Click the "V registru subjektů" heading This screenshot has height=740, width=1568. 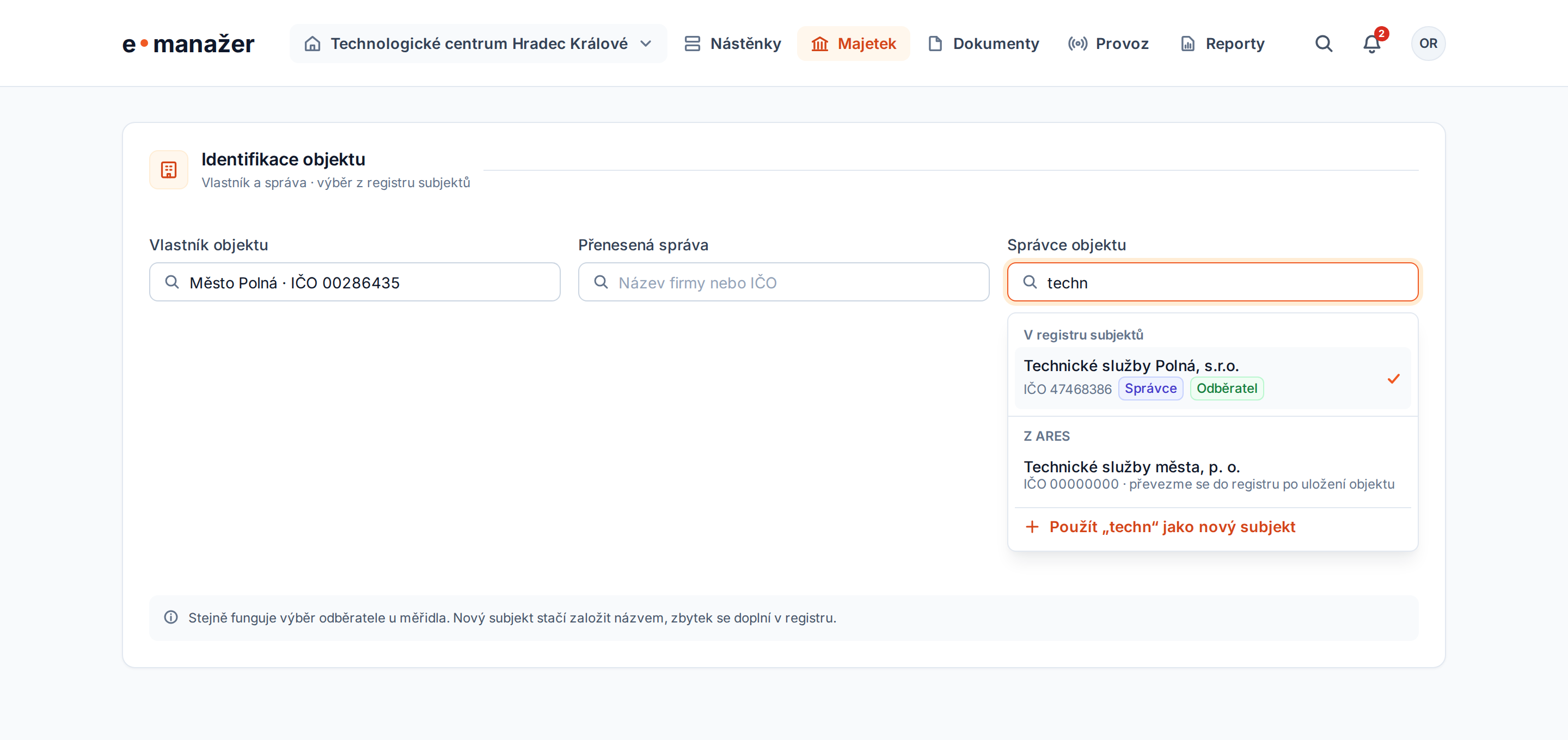pos(1083,335)
